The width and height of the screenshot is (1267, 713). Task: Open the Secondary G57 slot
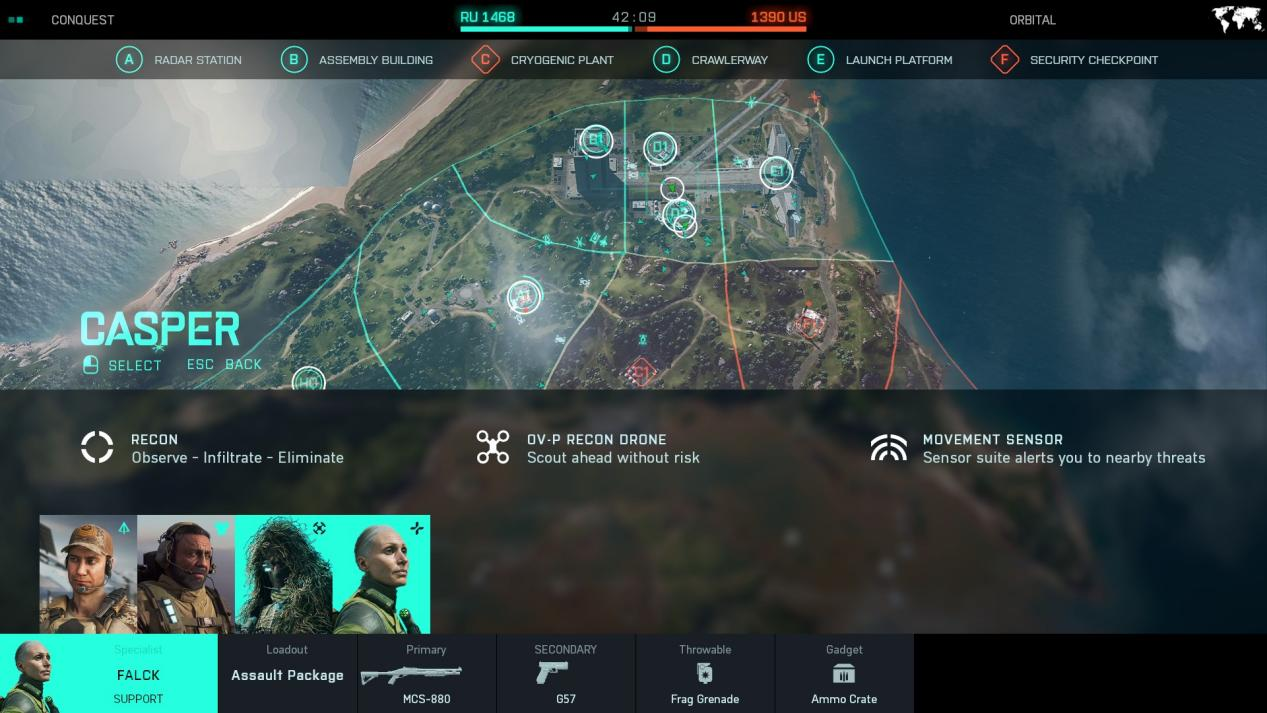tap(566, 673)
